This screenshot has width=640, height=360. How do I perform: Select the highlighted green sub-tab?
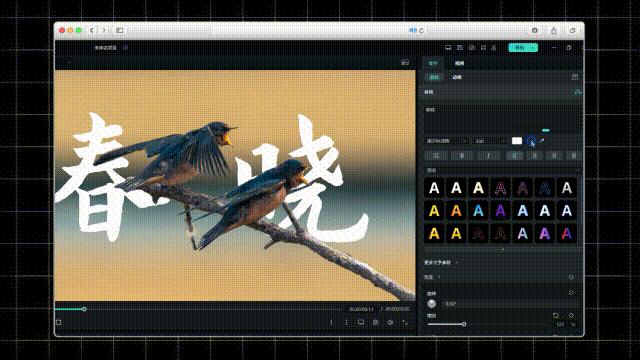(x=434, y=77)
